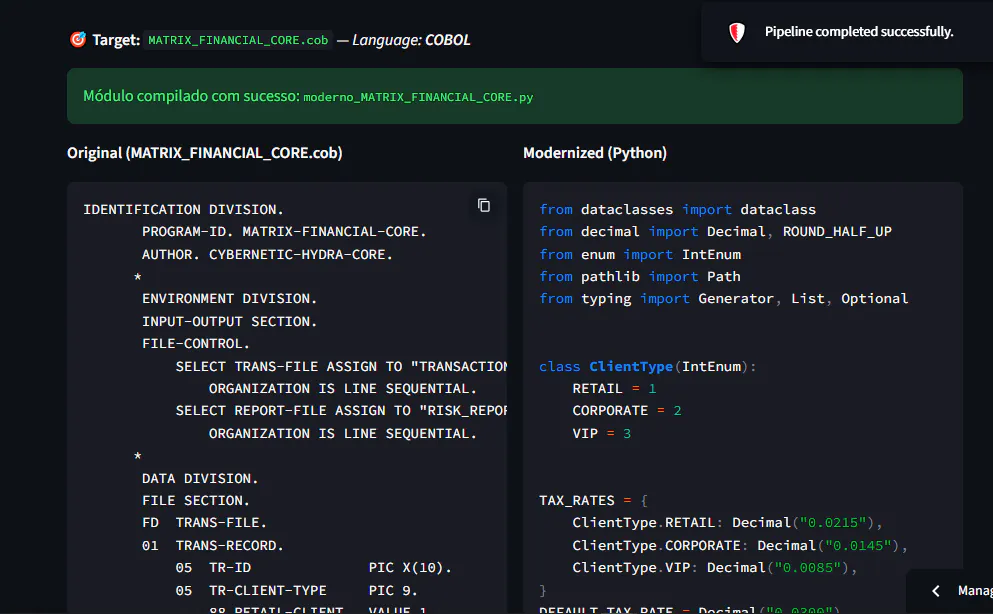The width and height of the screenshot is (993, 614).
Task: Click the 'CORPORATE = 2' line
Action: (x=627, y=411)
